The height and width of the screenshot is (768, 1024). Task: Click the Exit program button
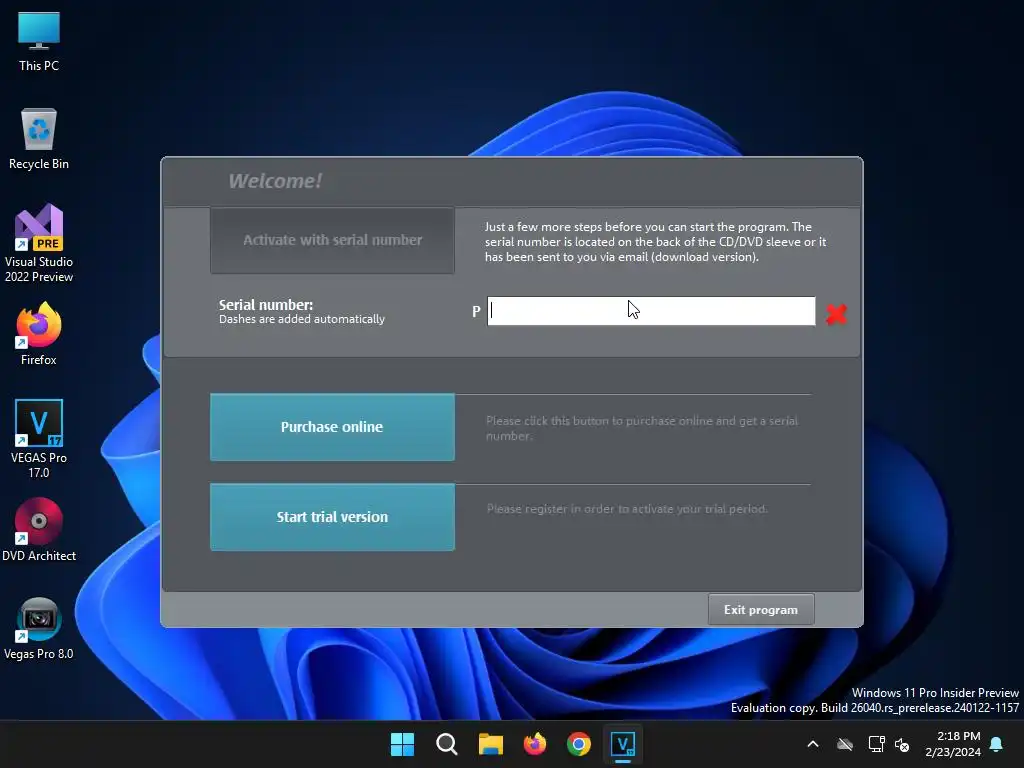[x=761, y=609]
